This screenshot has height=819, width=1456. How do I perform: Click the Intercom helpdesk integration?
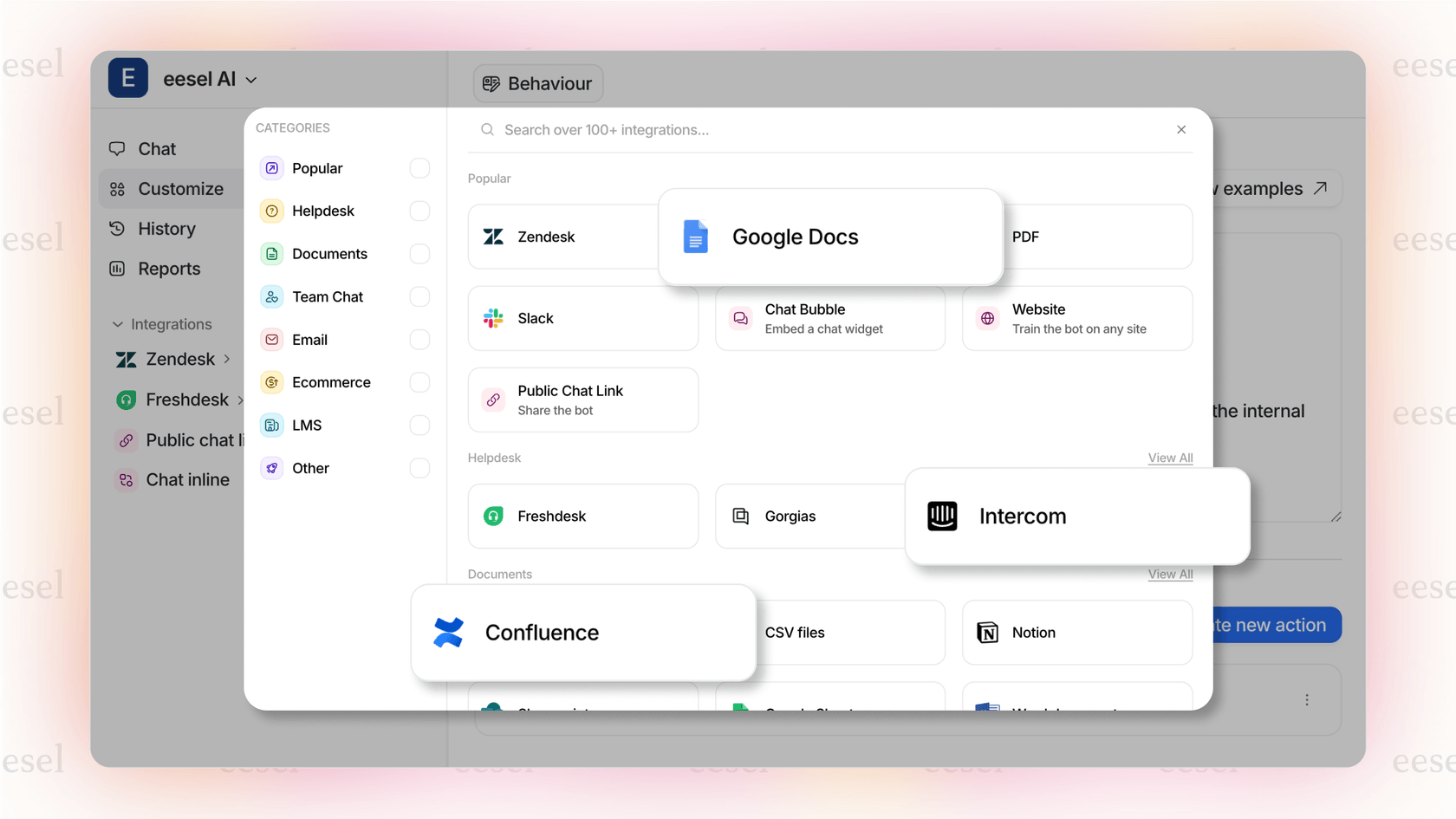1023,516
